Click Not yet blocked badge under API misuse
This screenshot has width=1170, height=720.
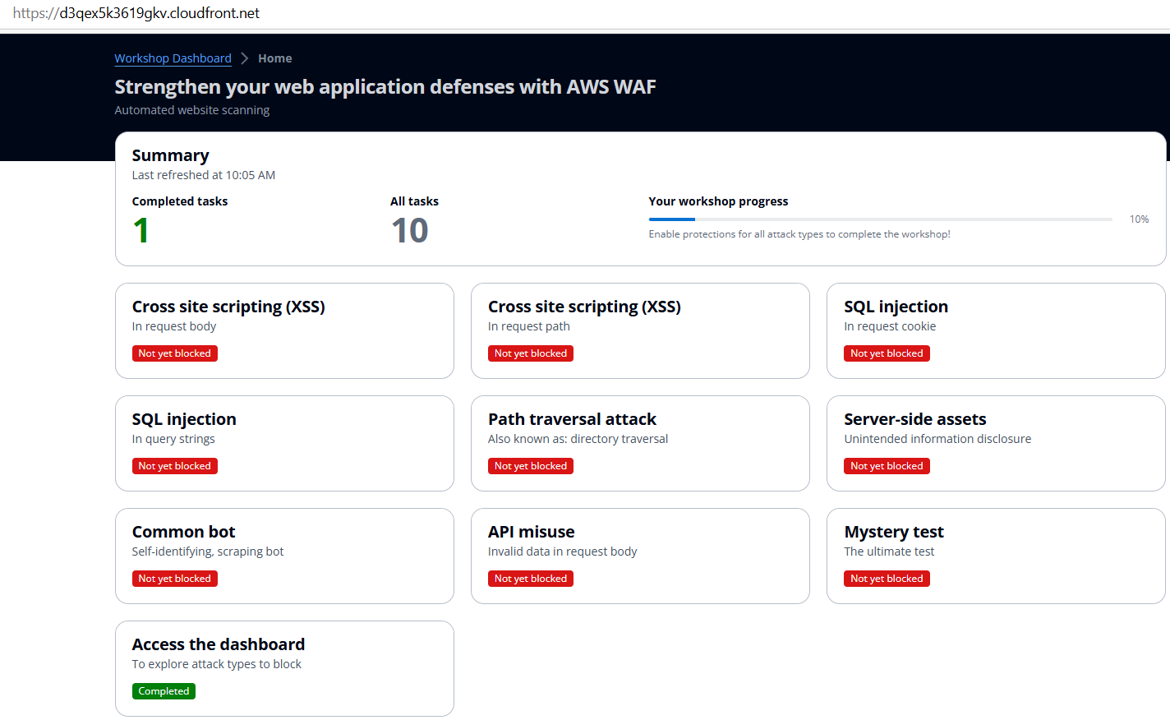[530, 579]
